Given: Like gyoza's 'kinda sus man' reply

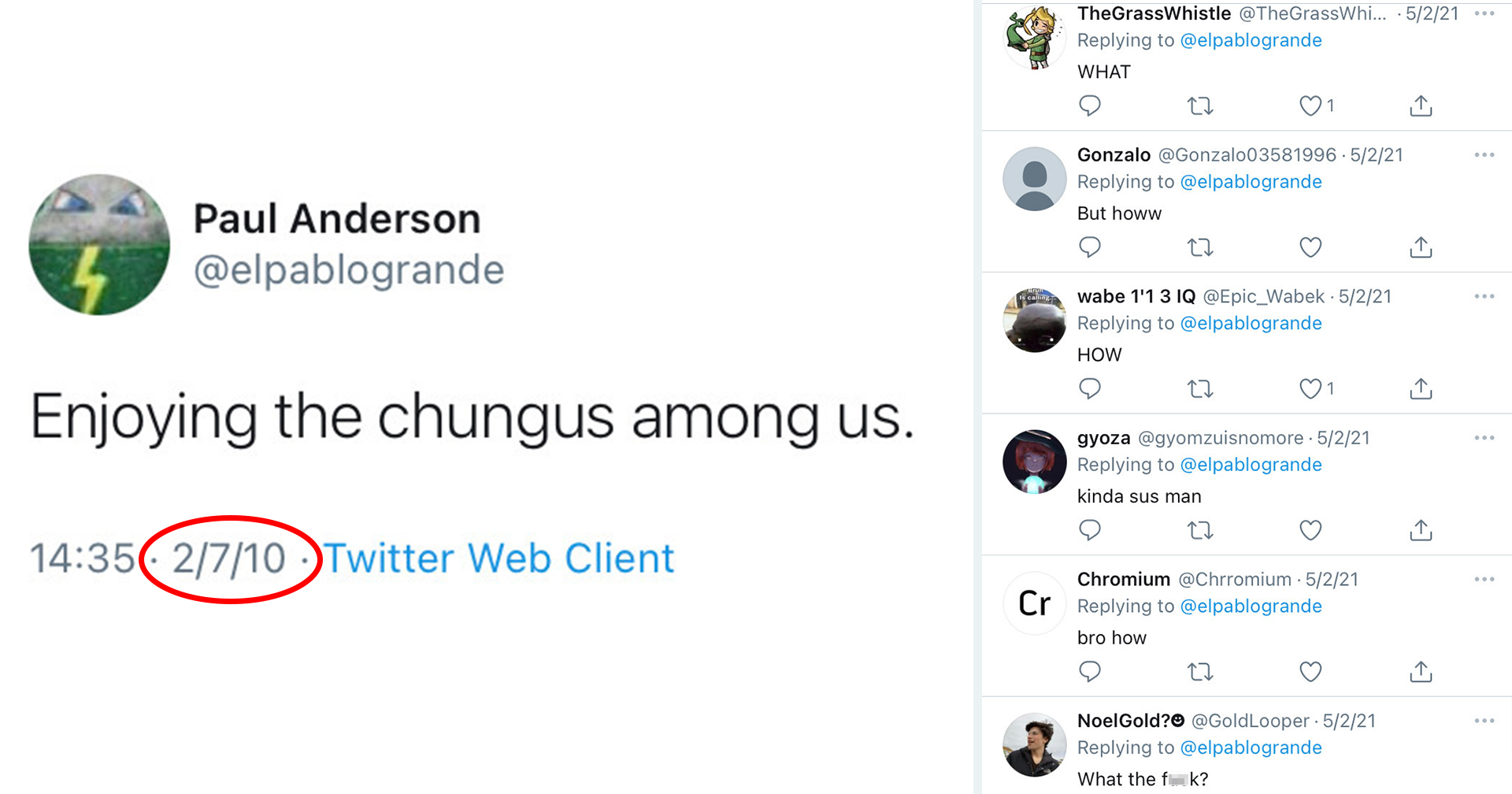Looking at the screenshot, I should click(x=1310, y=530).
